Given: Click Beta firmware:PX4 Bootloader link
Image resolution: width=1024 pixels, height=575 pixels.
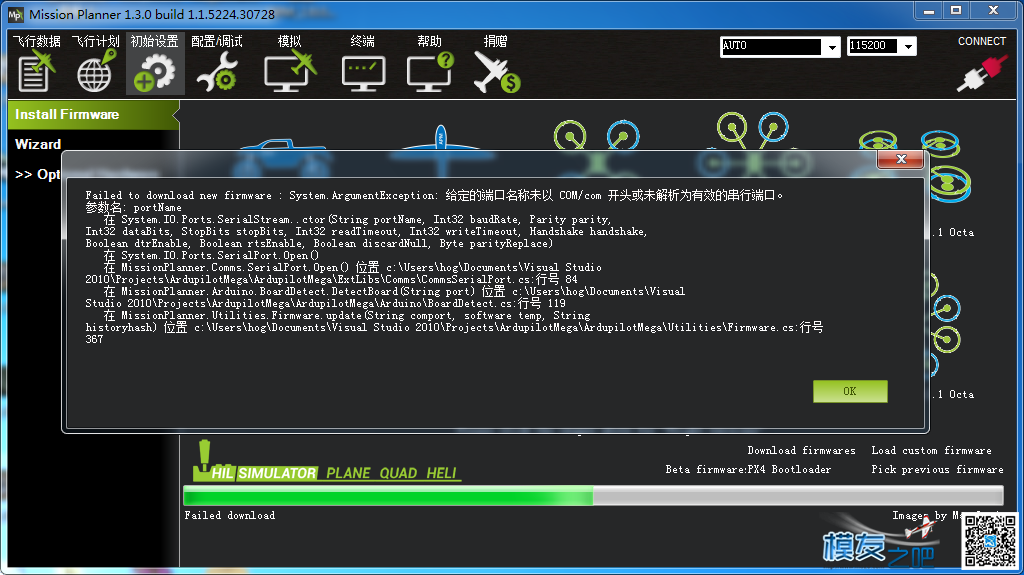Looking at the screenshot, I should [748, 469].
